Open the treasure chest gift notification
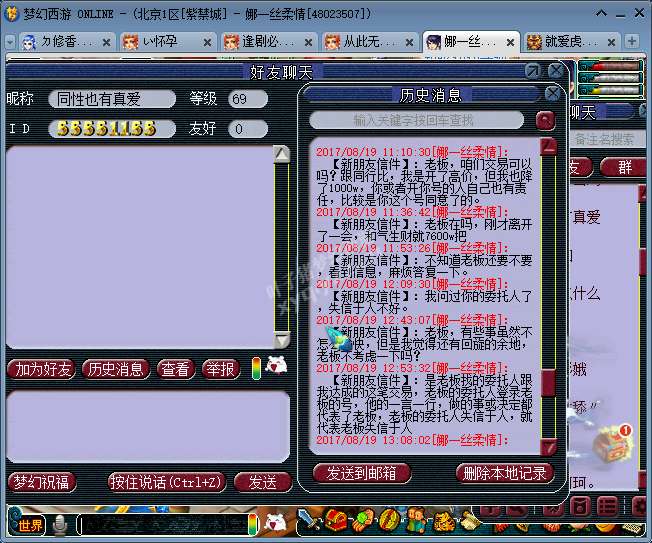Screen dimensions: 652x543 612,444
